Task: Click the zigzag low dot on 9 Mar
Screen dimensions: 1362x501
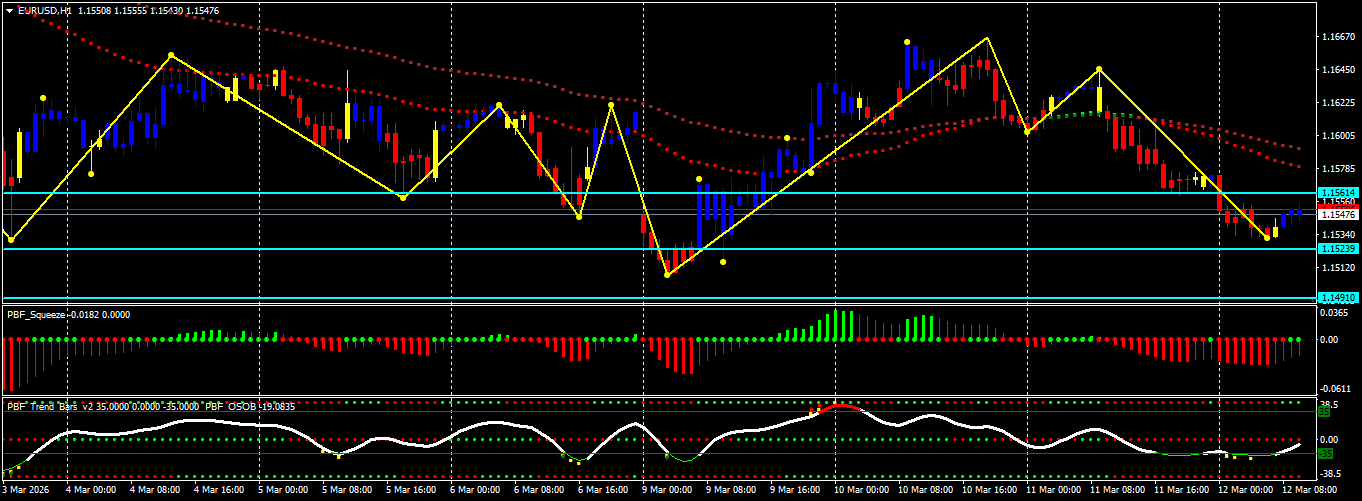Action: (667, 275)
